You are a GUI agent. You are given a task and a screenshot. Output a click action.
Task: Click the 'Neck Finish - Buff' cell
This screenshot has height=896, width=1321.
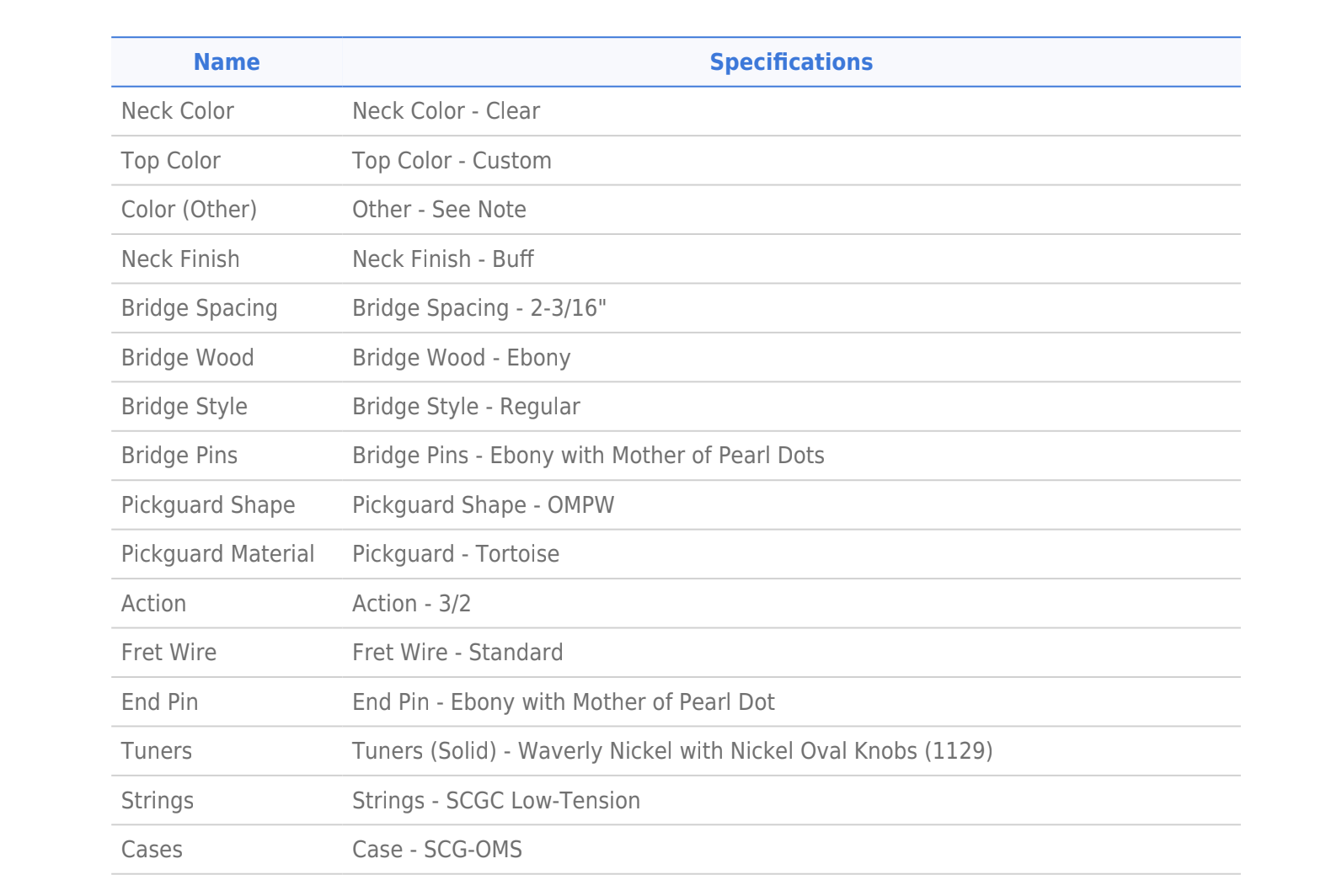click(x=442, y=259)
